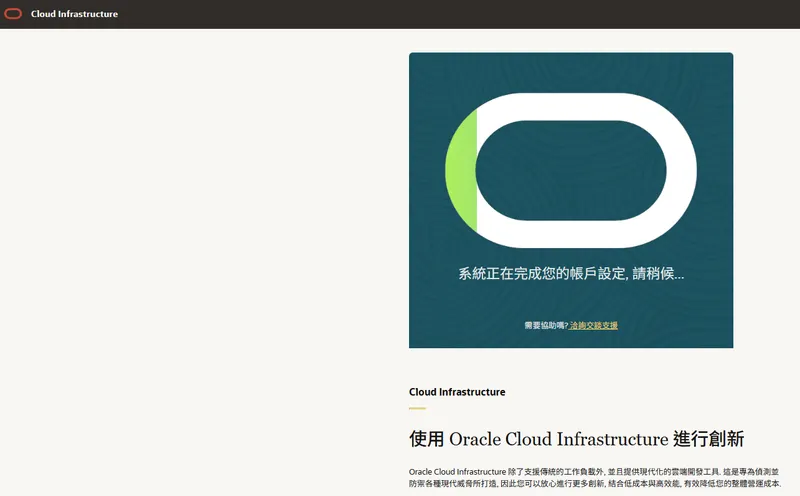Screen dimensions: 800x496
Task: Click the Cloud Infrastructure header title
Action: pyautogui.click(x=74, y=14)
